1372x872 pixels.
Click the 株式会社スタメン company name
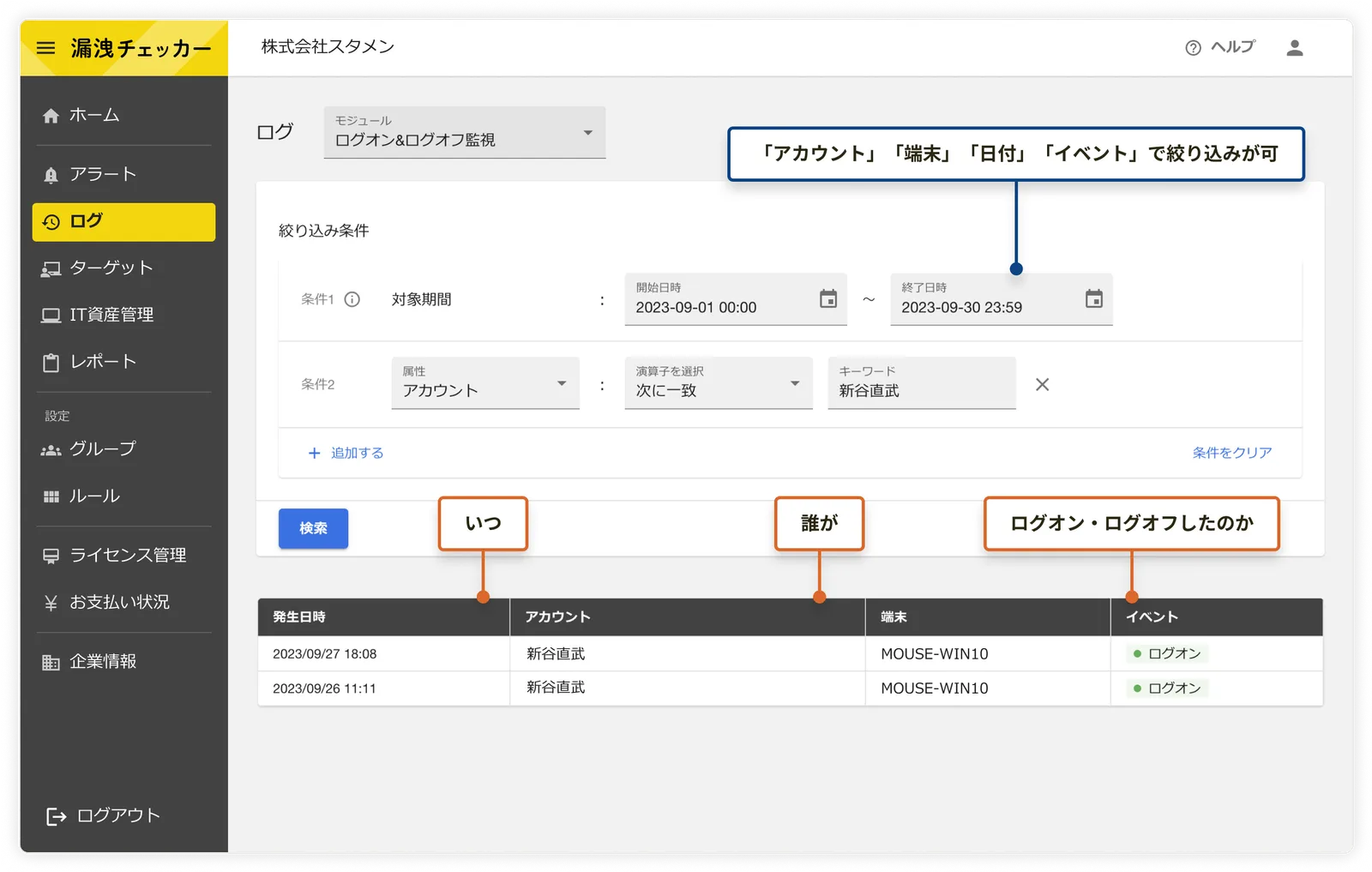(x=328, y=46)
